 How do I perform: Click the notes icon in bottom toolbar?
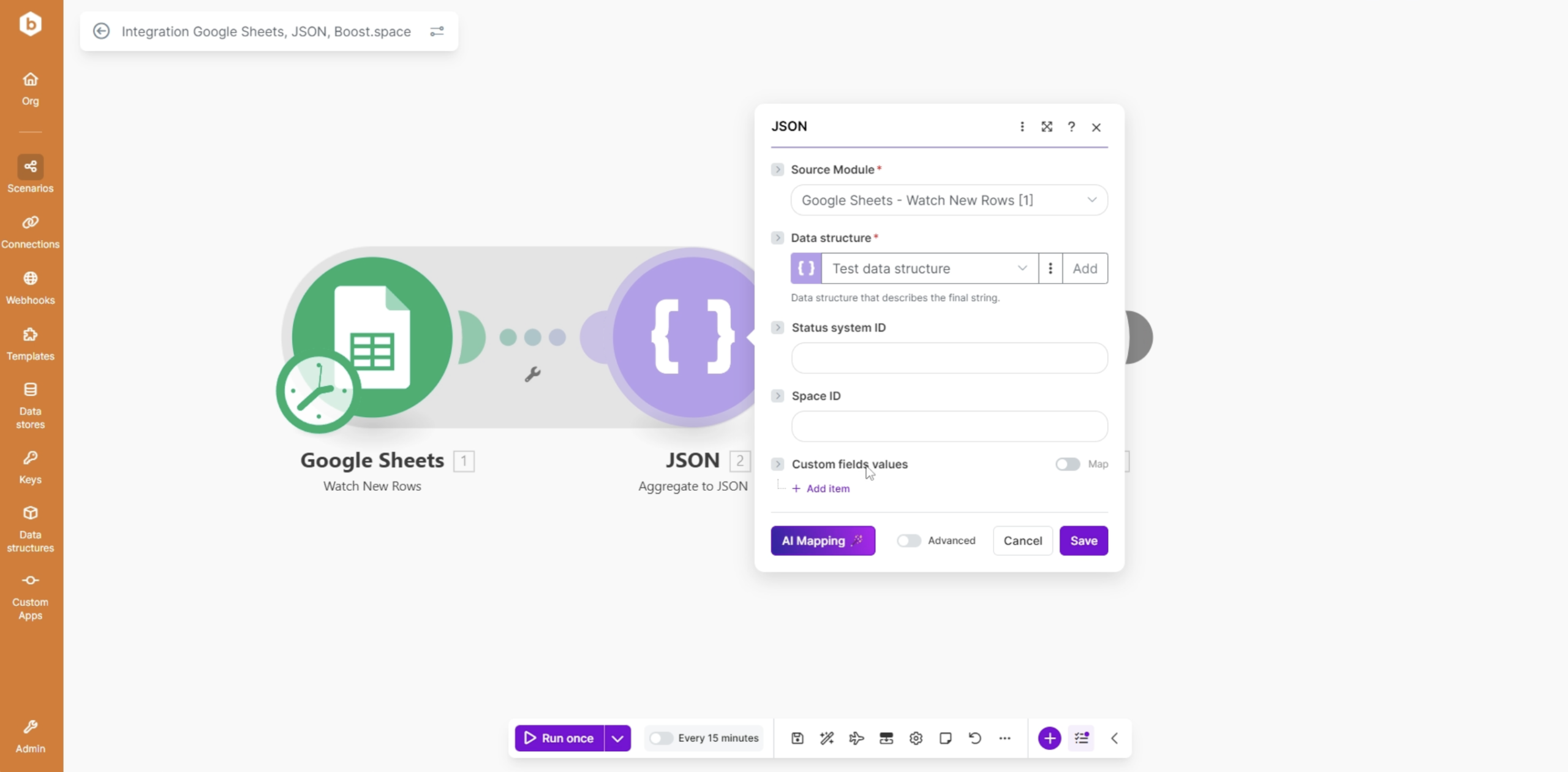click(945, 738)
